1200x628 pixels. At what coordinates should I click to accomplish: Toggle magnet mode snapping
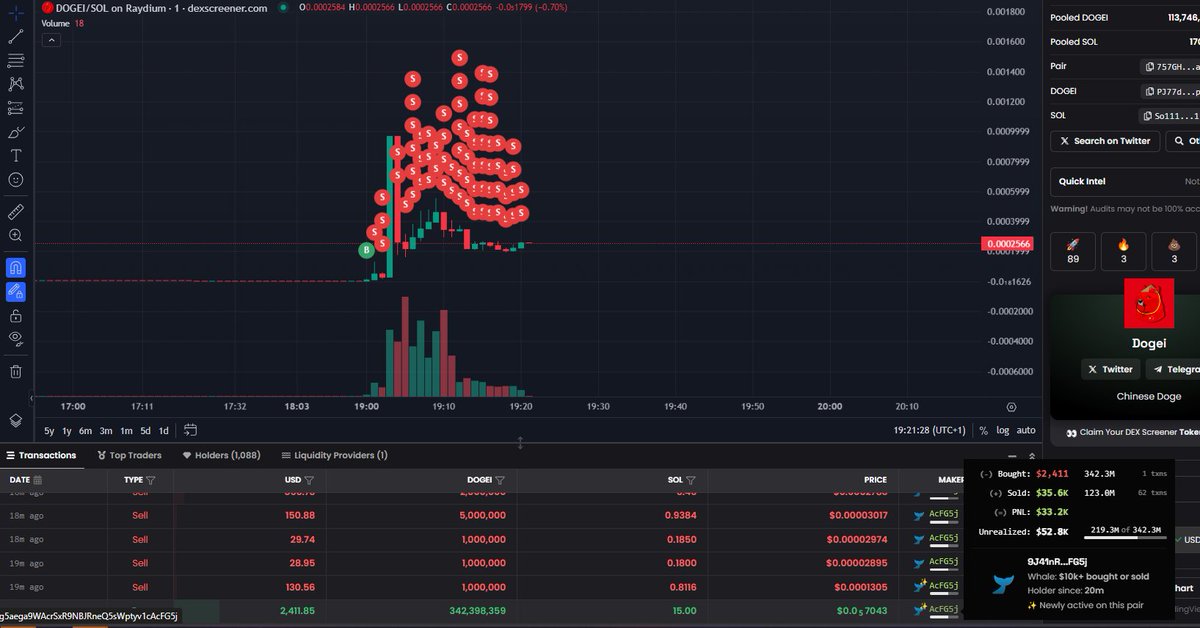pyautogui.click(x=16, y=267)
